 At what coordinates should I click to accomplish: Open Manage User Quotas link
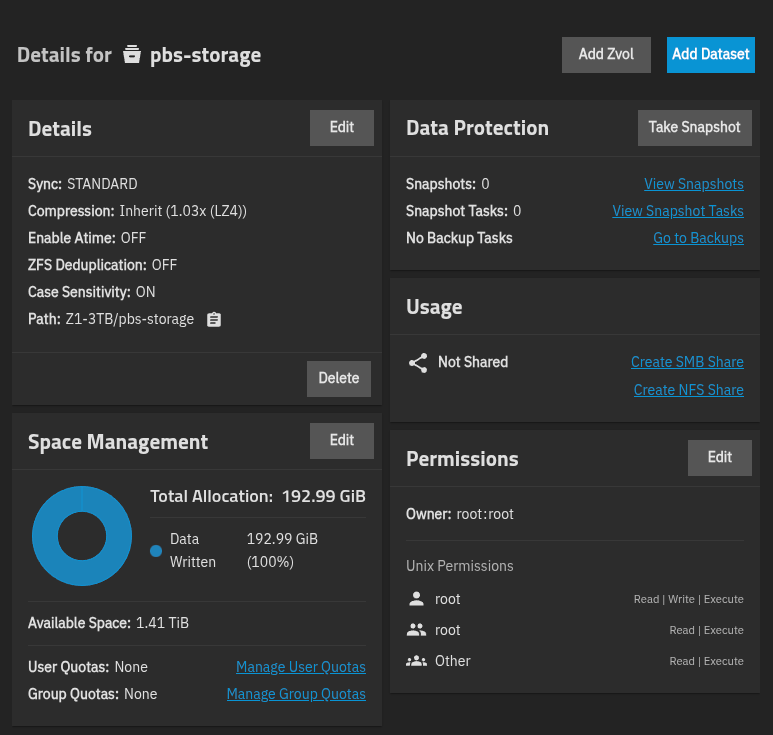point(300,667)
